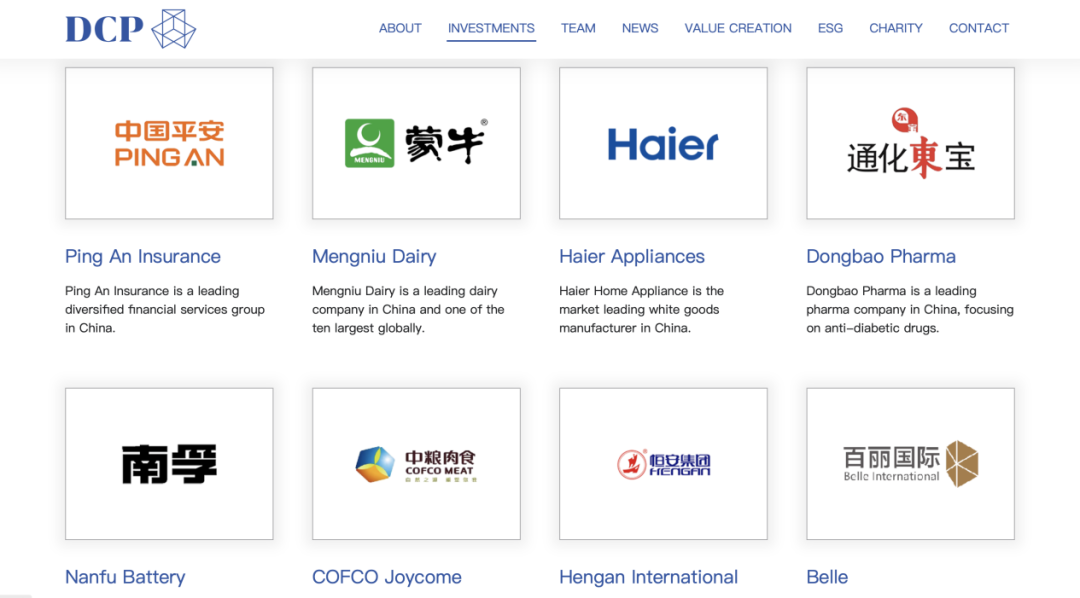Open the Hengan International title link
1080x598 pixels.
pyautogui.click(x=648, y=577)
